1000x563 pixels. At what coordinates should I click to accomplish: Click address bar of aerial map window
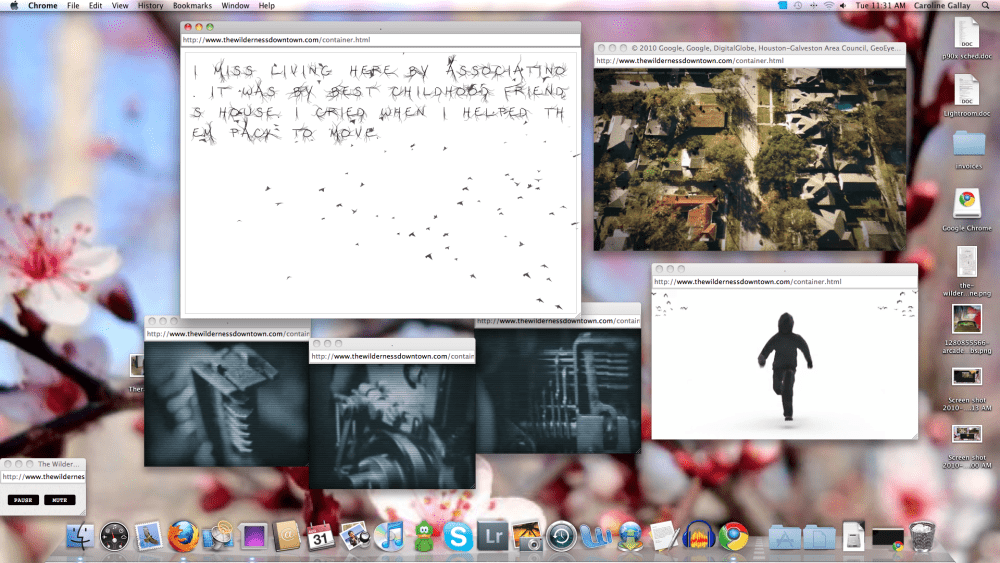(x=749, y=61)
